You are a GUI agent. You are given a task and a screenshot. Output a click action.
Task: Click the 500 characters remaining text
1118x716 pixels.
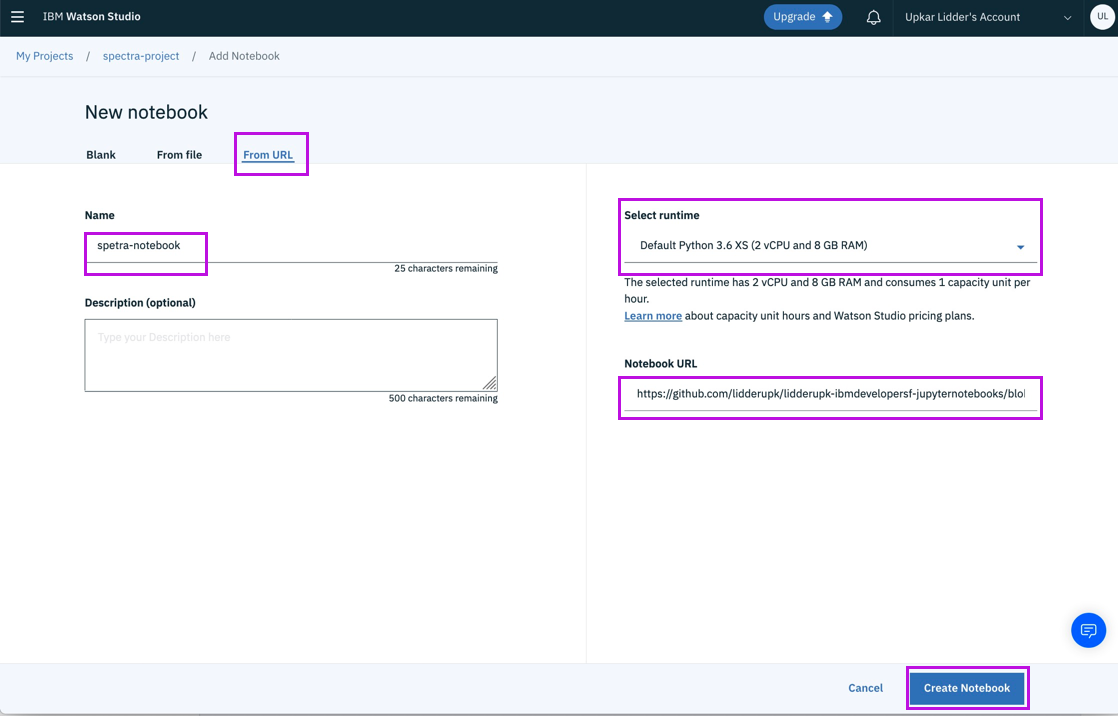443,399
